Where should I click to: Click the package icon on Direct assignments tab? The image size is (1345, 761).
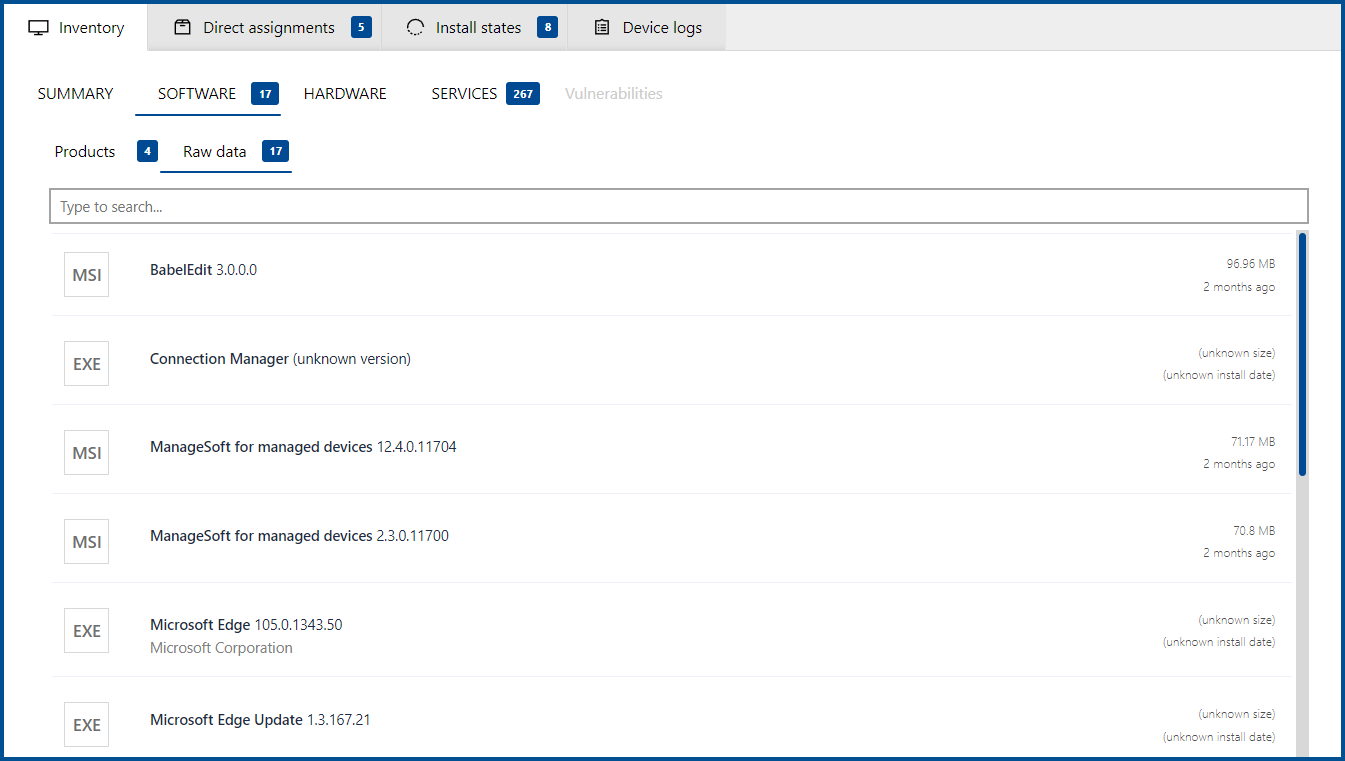click(182, 28)
